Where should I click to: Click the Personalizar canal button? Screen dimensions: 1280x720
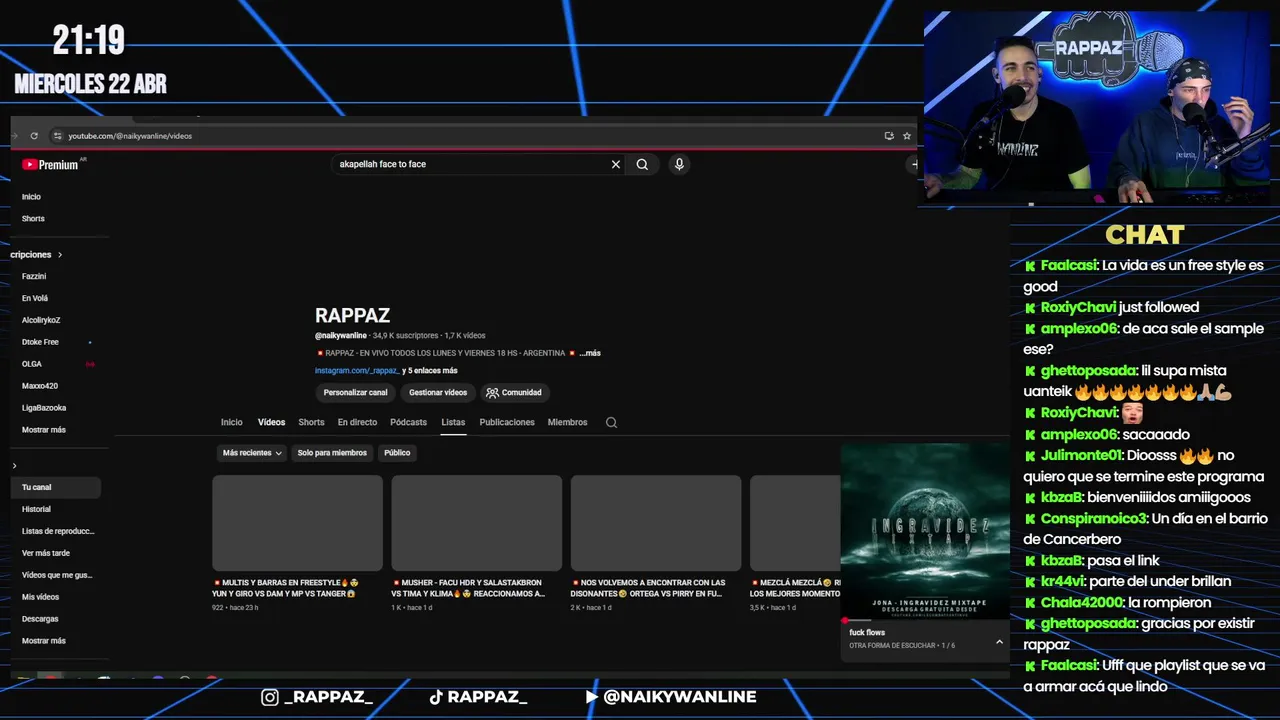(355, 393)
